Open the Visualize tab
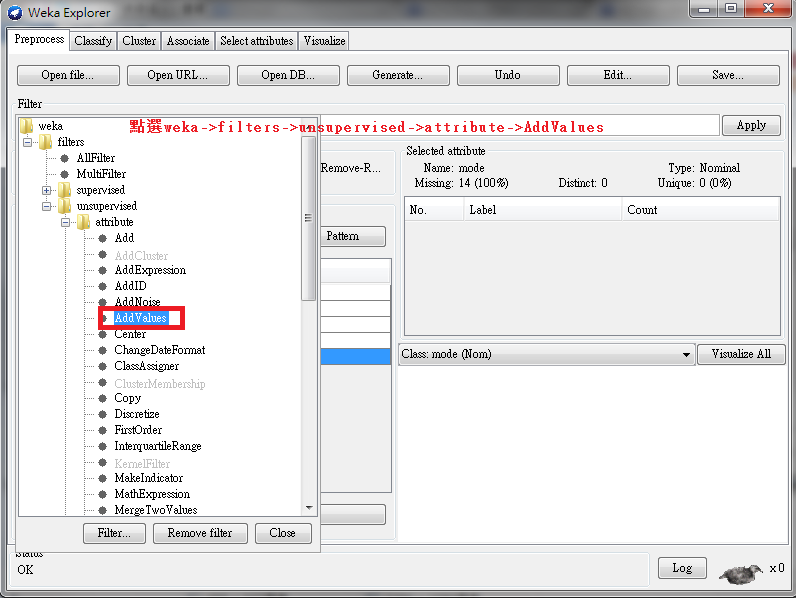Image resolution: width=796 pixels, height=598 pixels. pos(324,41)
